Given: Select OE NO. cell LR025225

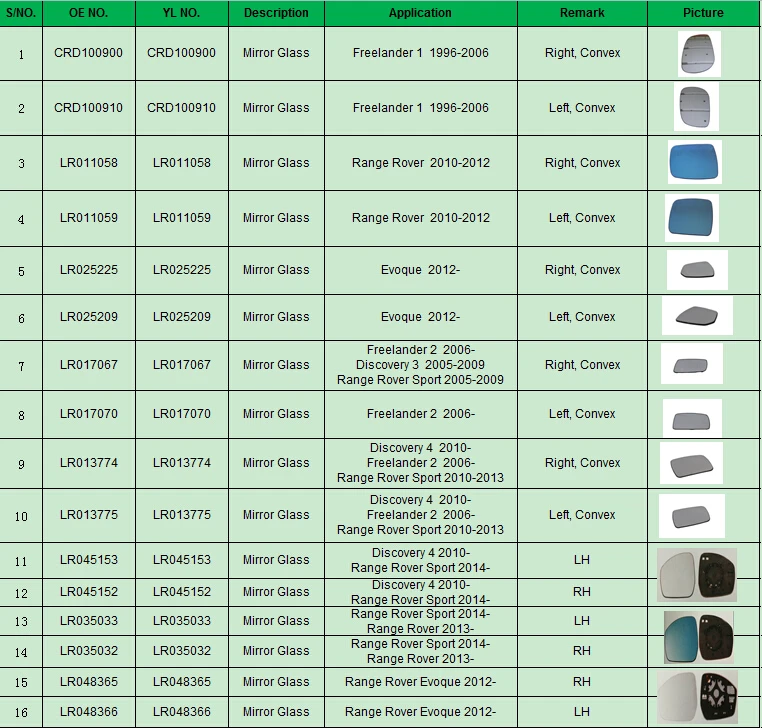Looking at the screenshot, I should [x=89, y=270].
